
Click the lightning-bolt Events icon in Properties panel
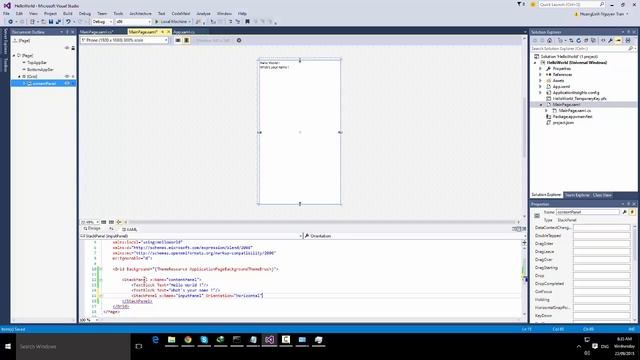coord(632,212)
